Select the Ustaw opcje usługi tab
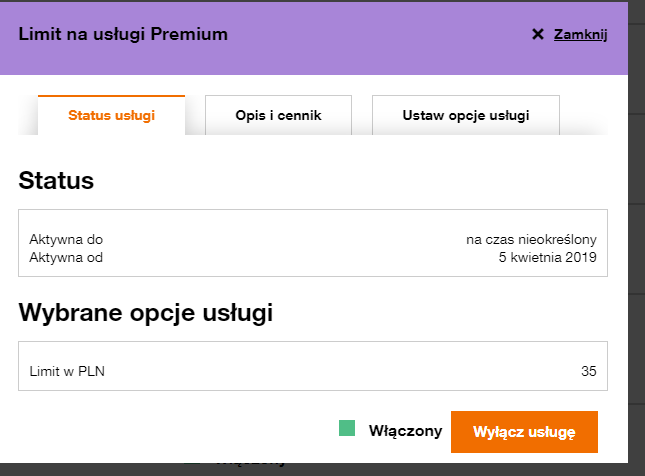The height and width of the screenshot is (476, 645). pyautogui.click(x=465, y=115)
